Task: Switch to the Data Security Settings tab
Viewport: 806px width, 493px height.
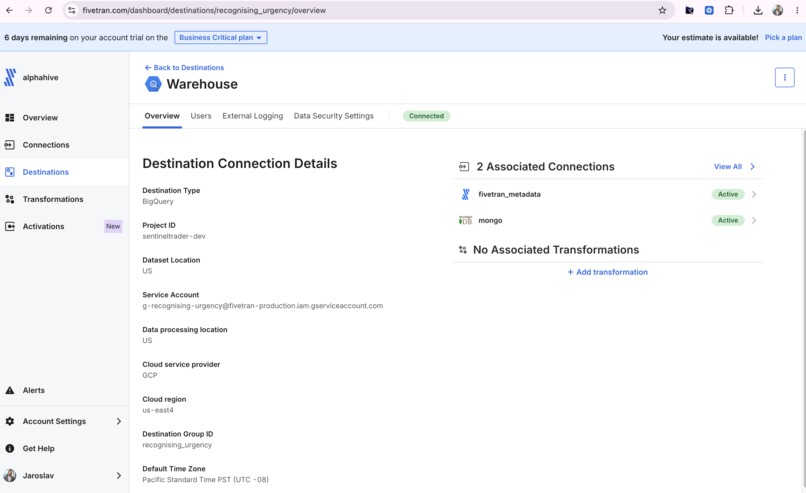Action: tap(334, 116)
